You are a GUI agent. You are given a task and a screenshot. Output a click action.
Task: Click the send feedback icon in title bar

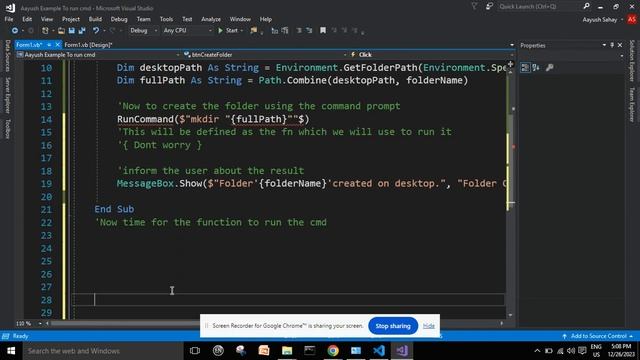tap(489, 6)
